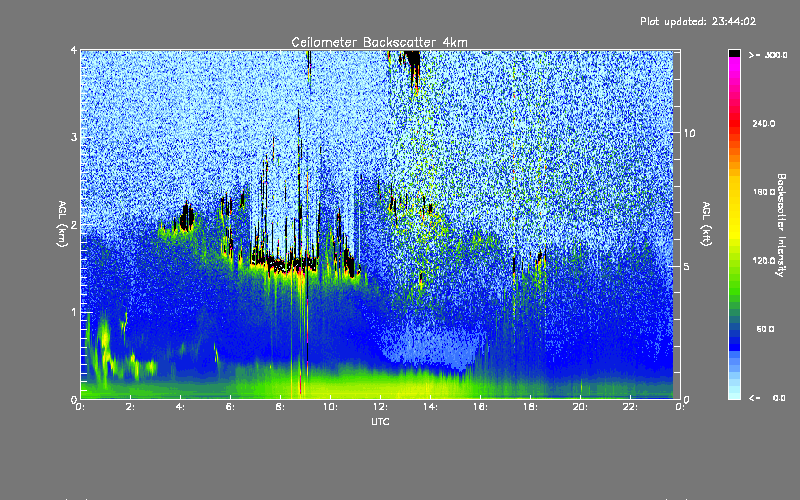Pick the black swatch atop the colorbar

point(734,54)
